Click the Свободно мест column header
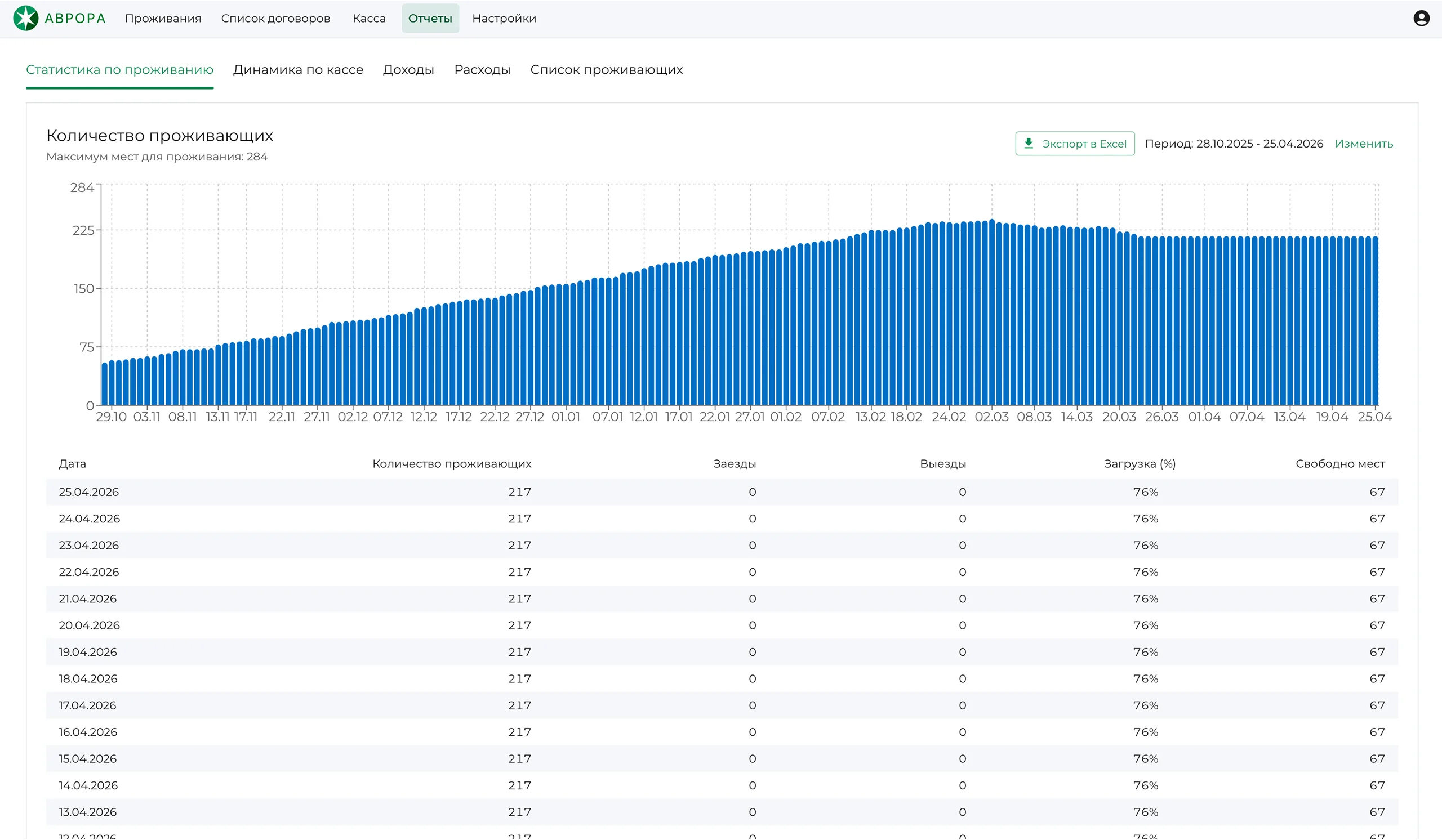Image resolution: width=1442 pixels, height=840 pixels. pyautogui.click(x=1340, y=464)
